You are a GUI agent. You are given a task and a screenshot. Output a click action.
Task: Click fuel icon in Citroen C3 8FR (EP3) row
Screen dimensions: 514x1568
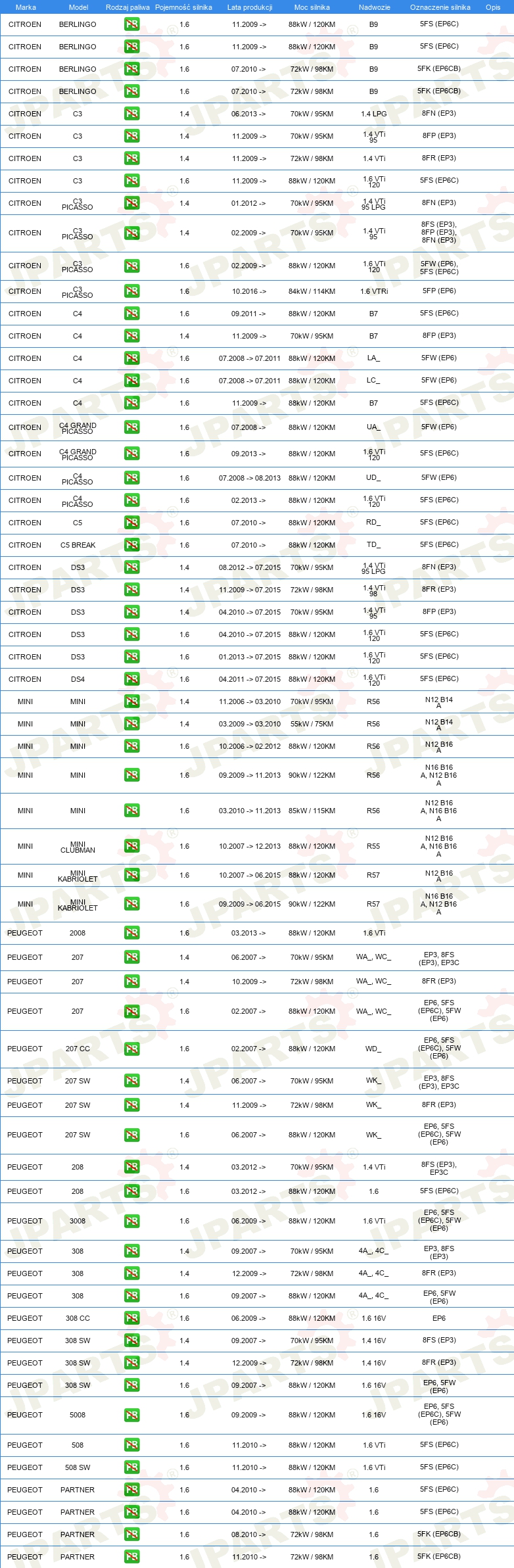(x=131, y=158)
